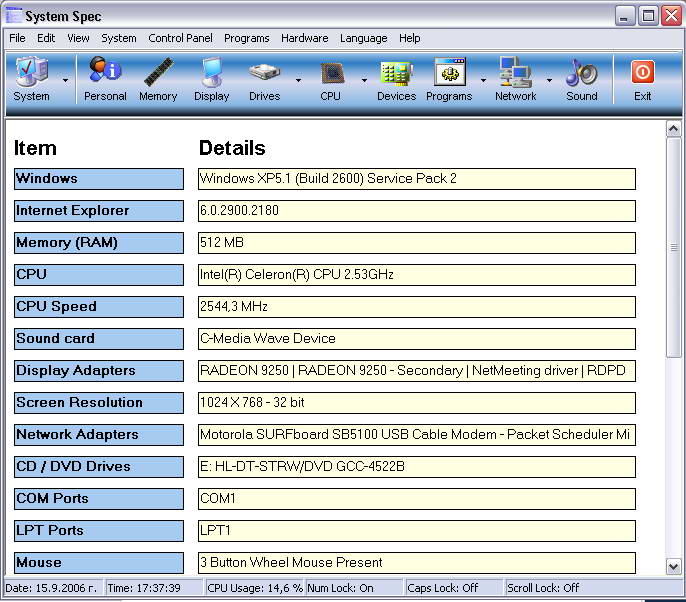Click the 3 Button Wheel Mouse Present field
The width and height of the screenshot is (686, 602).
[416, 563]
